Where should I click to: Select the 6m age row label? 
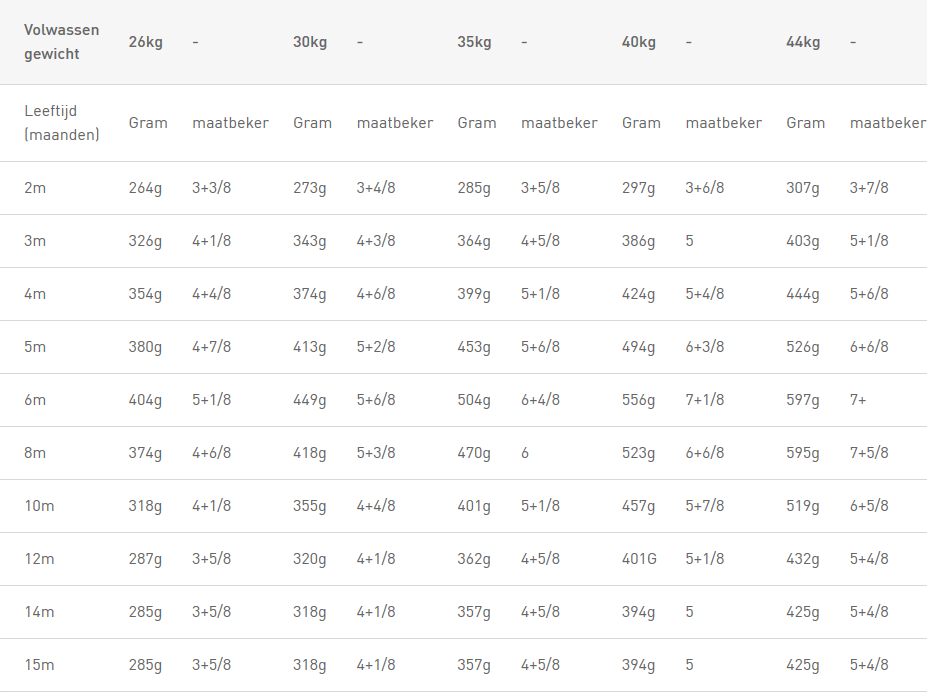coord(35,400)
